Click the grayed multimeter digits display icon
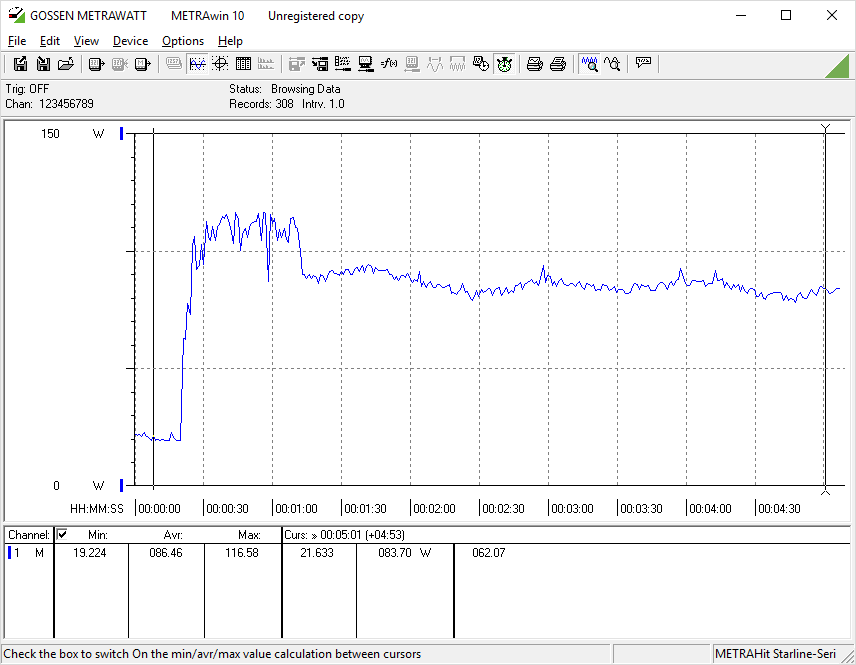856x665 pixels. tap(174, 64)
